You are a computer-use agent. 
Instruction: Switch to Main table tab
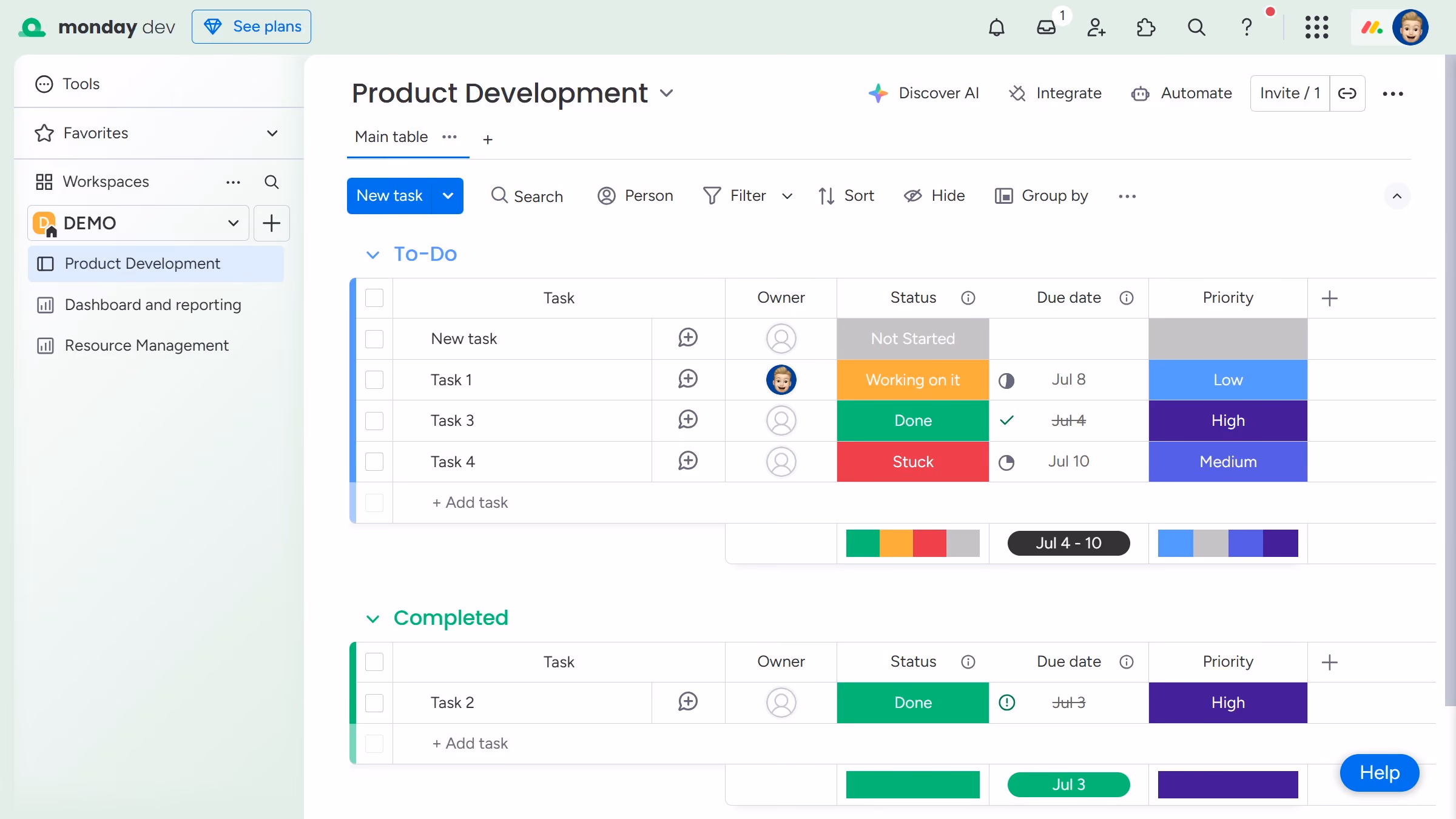391,137
